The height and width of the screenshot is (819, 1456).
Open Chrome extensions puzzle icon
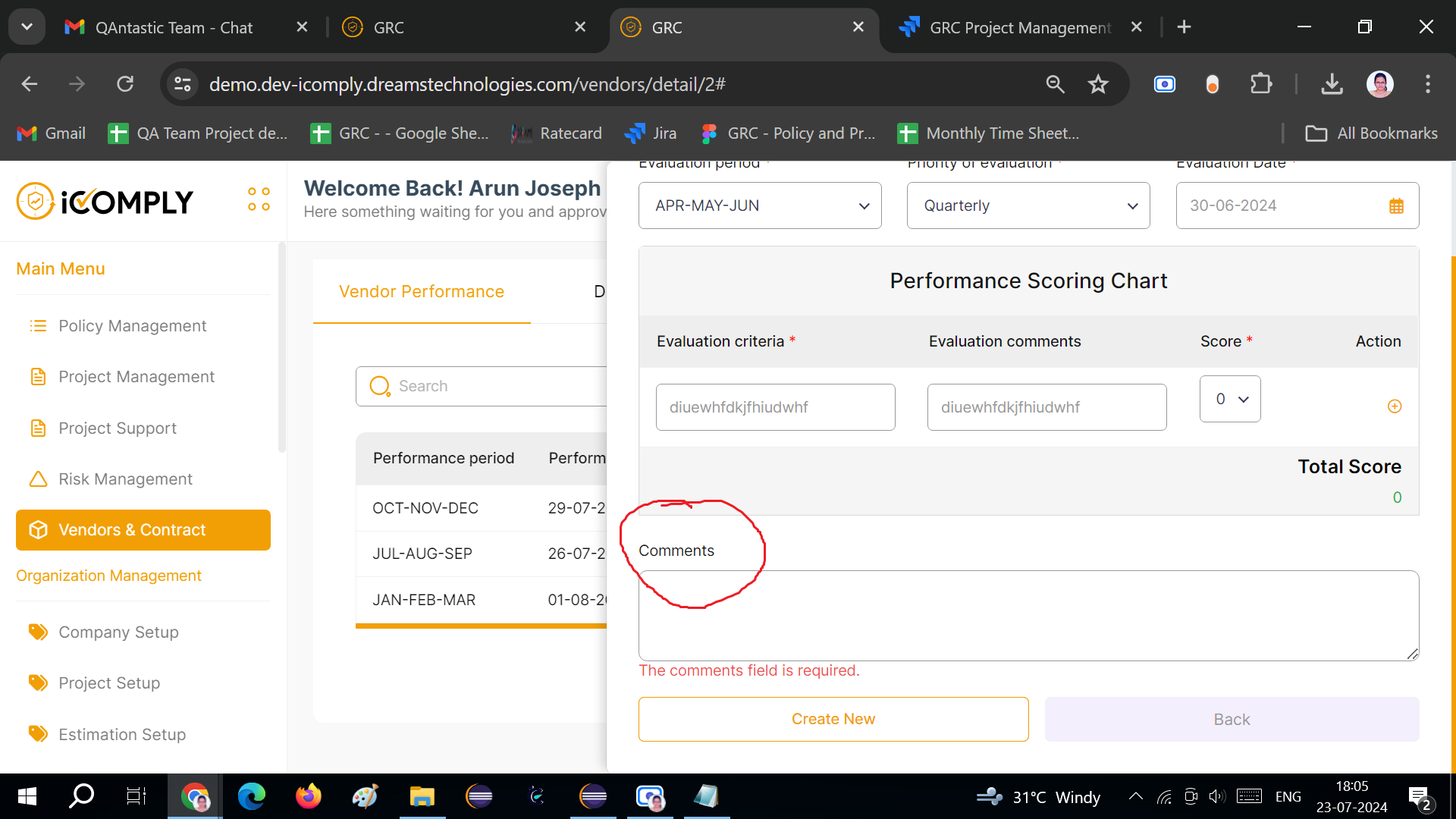[1260, 84]
